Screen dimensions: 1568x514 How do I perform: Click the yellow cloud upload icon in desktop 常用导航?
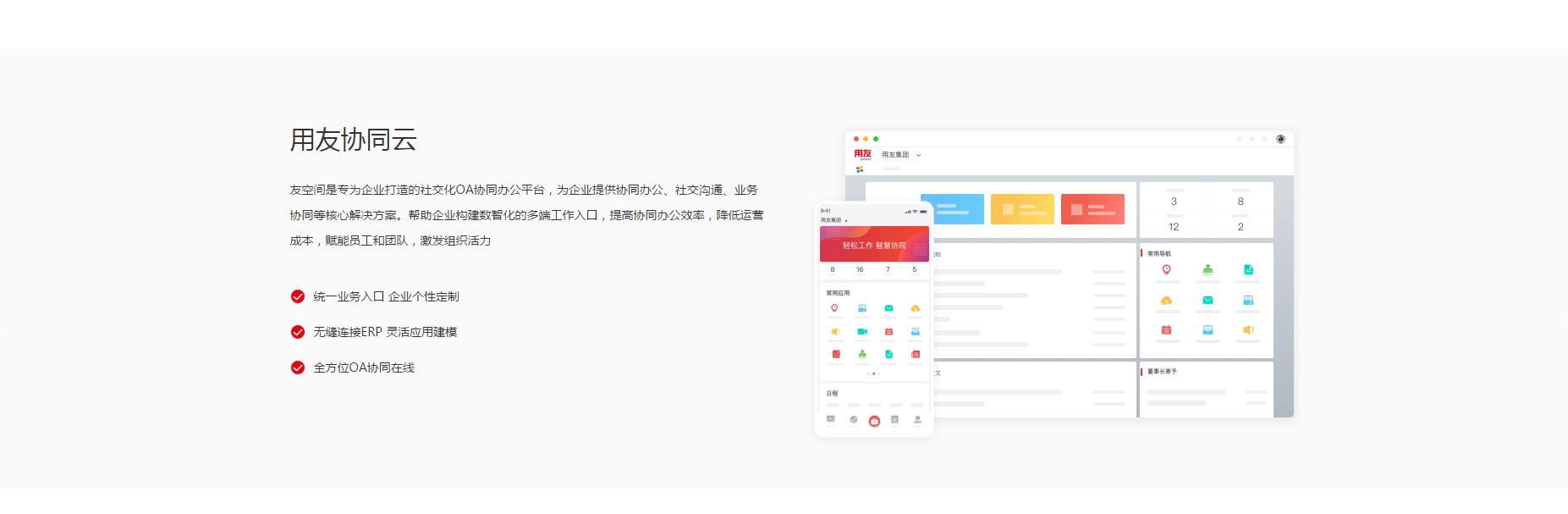(1166, 301)
